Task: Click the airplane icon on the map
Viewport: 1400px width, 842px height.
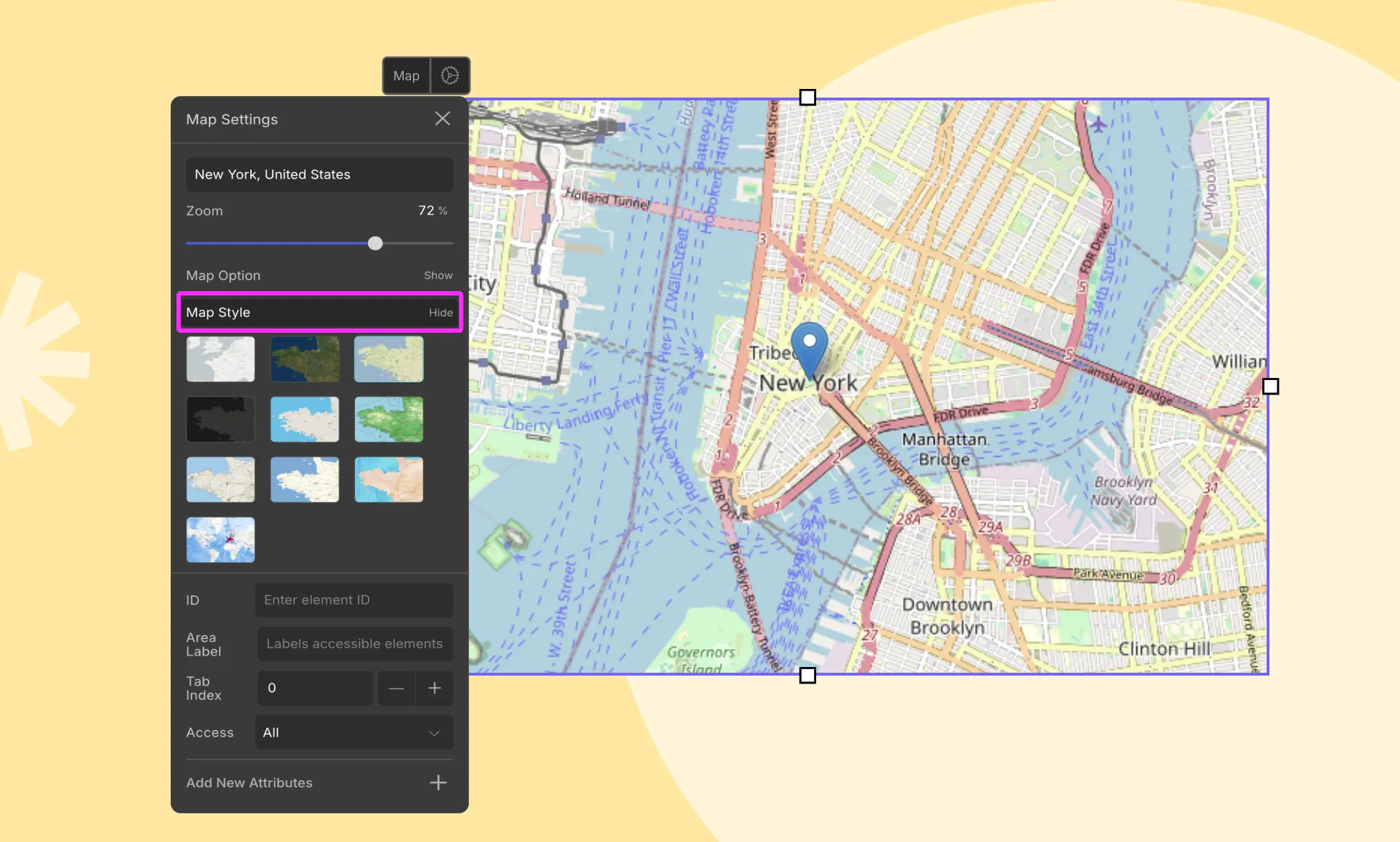Action: [x=1098, y=124]
